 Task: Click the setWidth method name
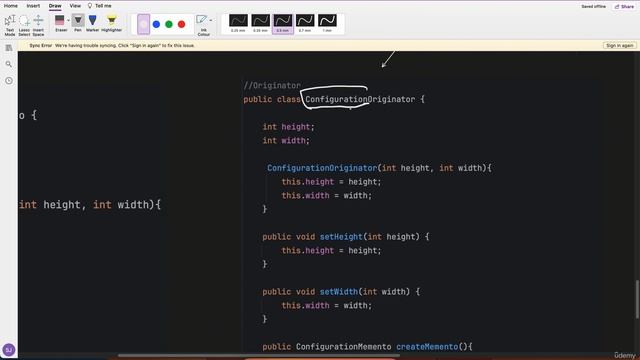pos(338,291)
